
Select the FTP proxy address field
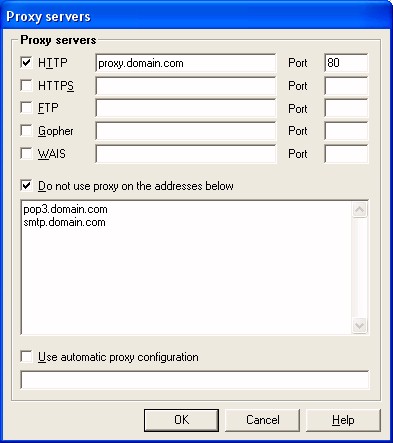point(186,108)
